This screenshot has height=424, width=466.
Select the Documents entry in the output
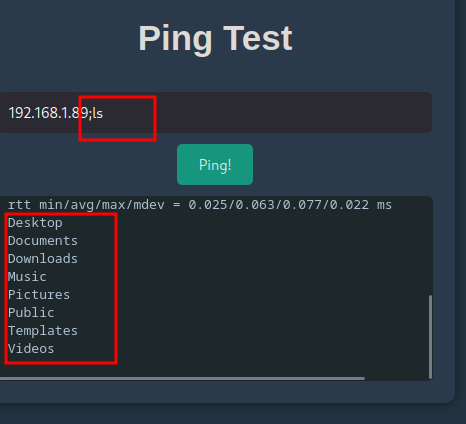pos(43,241)
